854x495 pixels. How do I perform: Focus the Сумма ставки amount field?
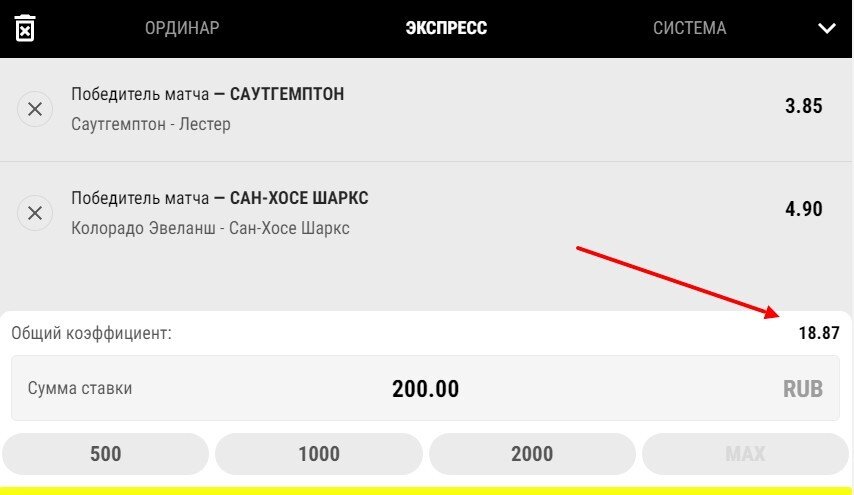(x=426, y=389)
